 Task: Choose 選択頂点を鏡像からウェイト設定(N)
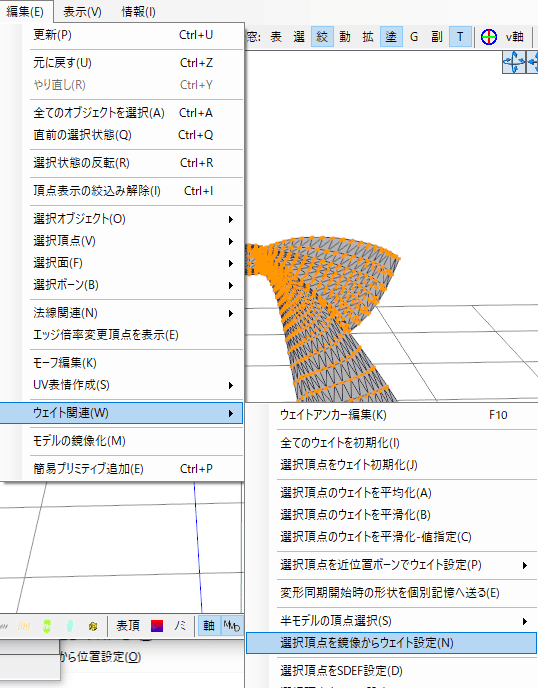coord(391,643)
